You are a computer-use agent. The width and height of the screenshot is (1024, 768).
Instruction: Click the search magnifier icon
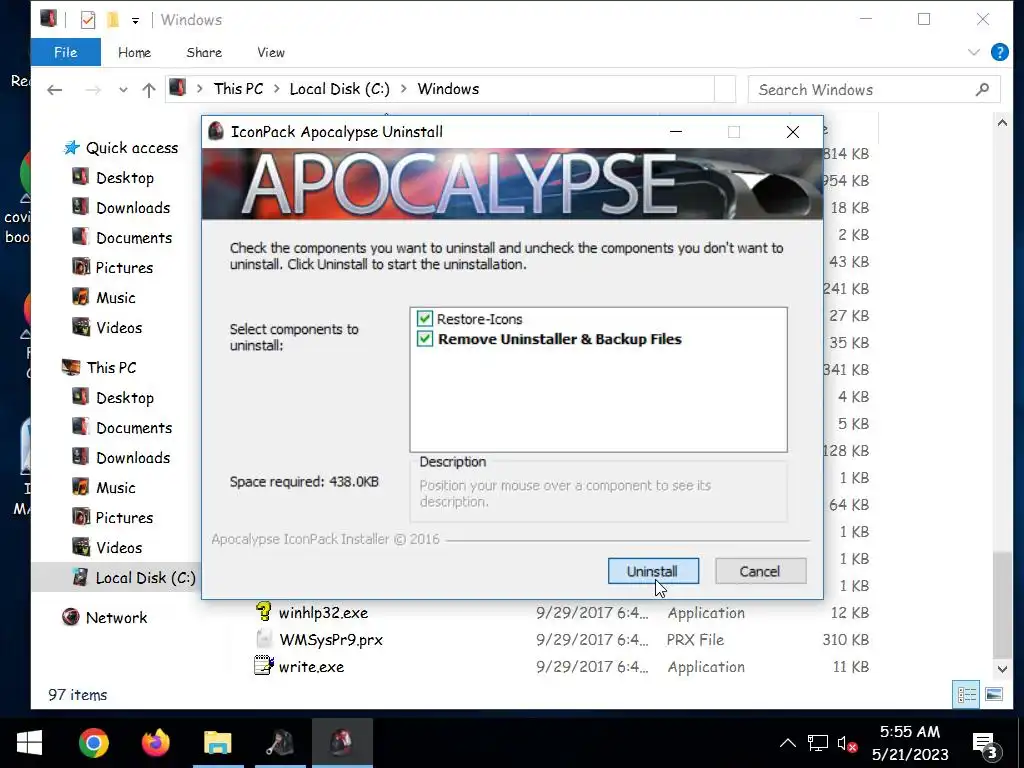982,89
